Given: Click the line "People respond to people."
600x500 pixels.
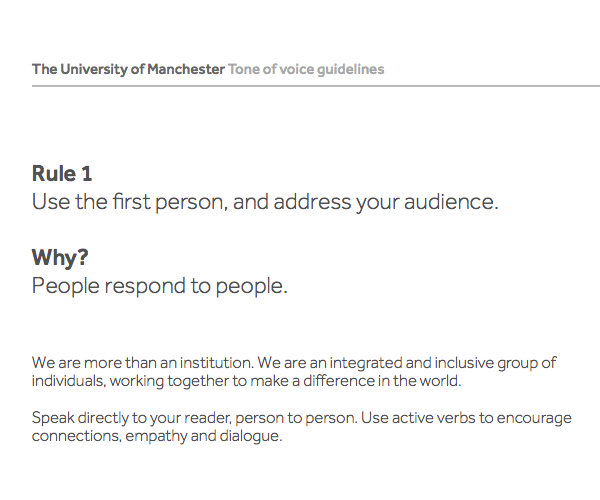Looking at the screenshot, I should 160,286.
